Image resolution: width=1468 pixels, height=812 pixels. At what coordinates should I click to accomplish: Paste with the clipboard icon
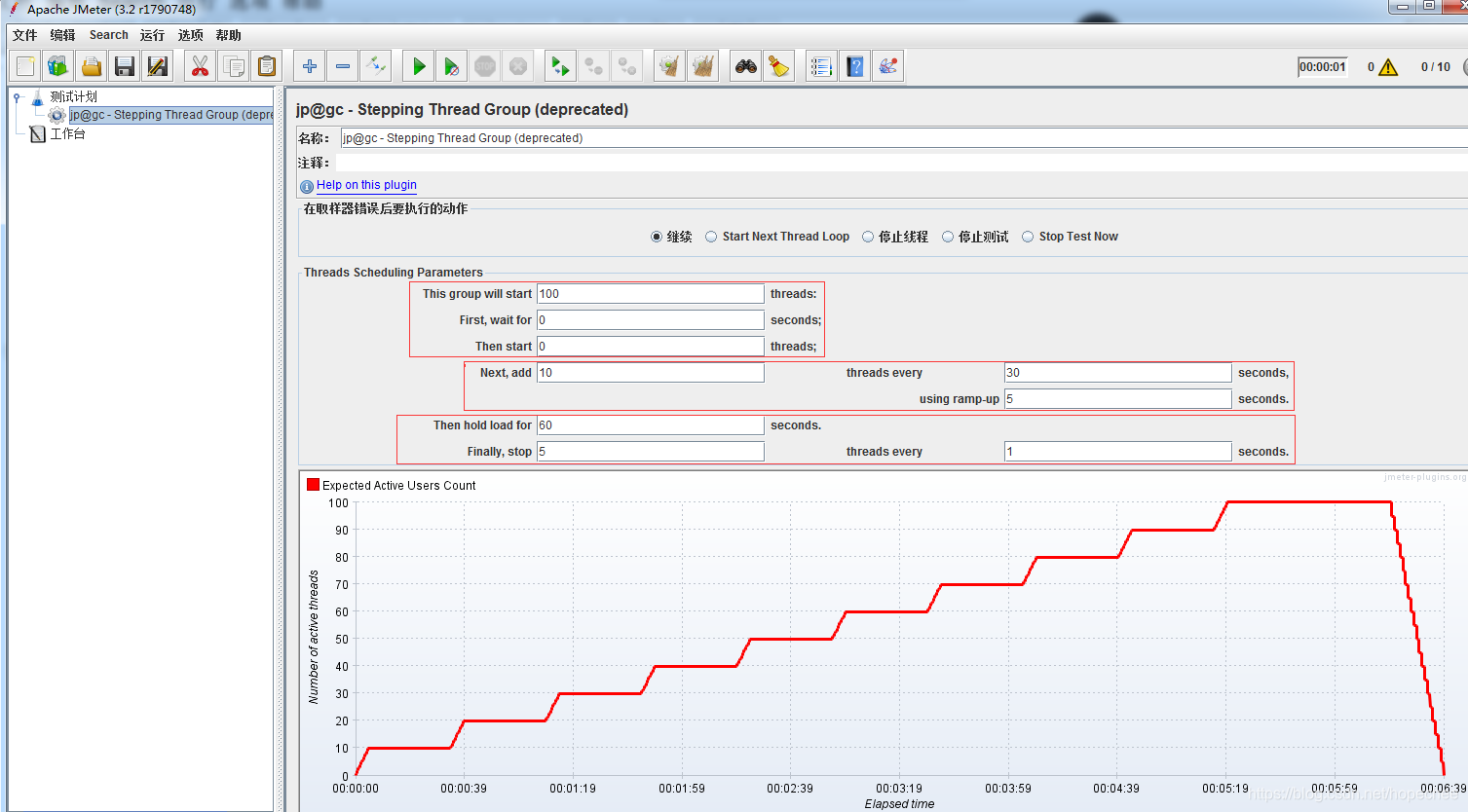266,66
